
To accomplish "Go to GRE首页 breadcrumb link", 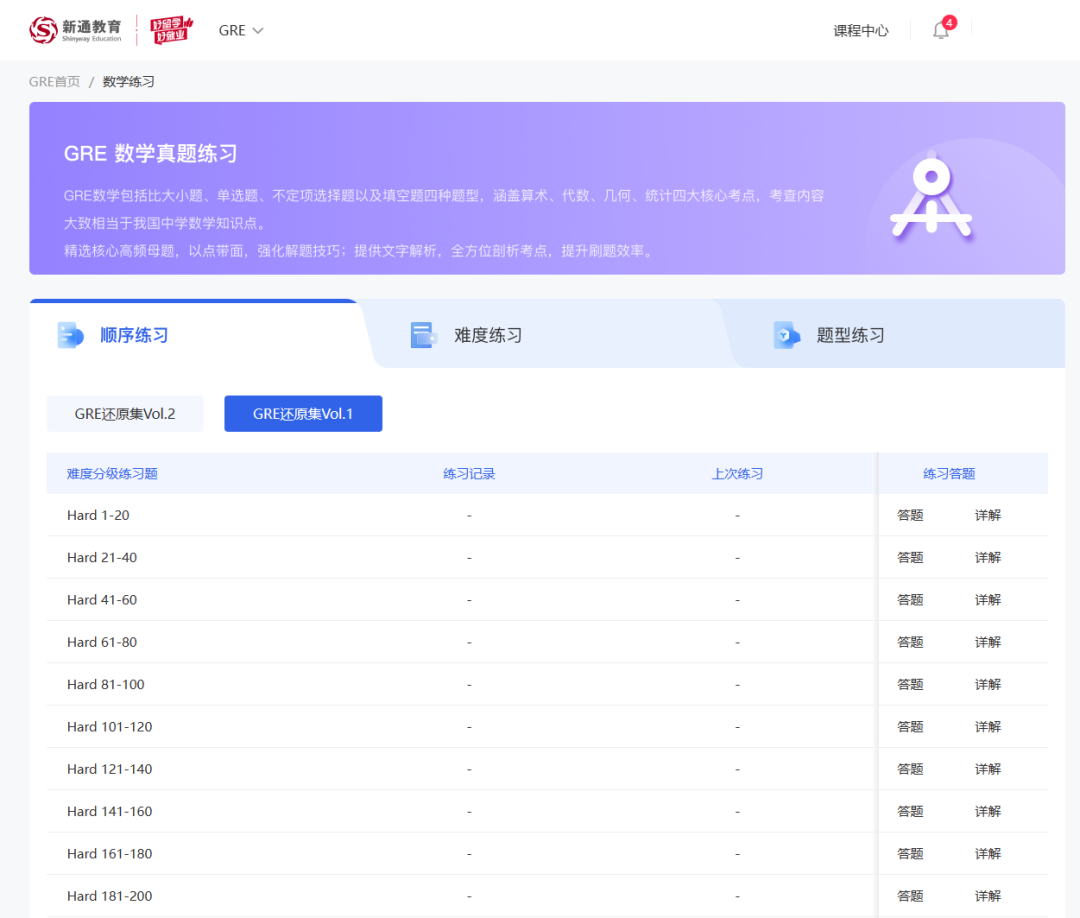I will [54, 82].
